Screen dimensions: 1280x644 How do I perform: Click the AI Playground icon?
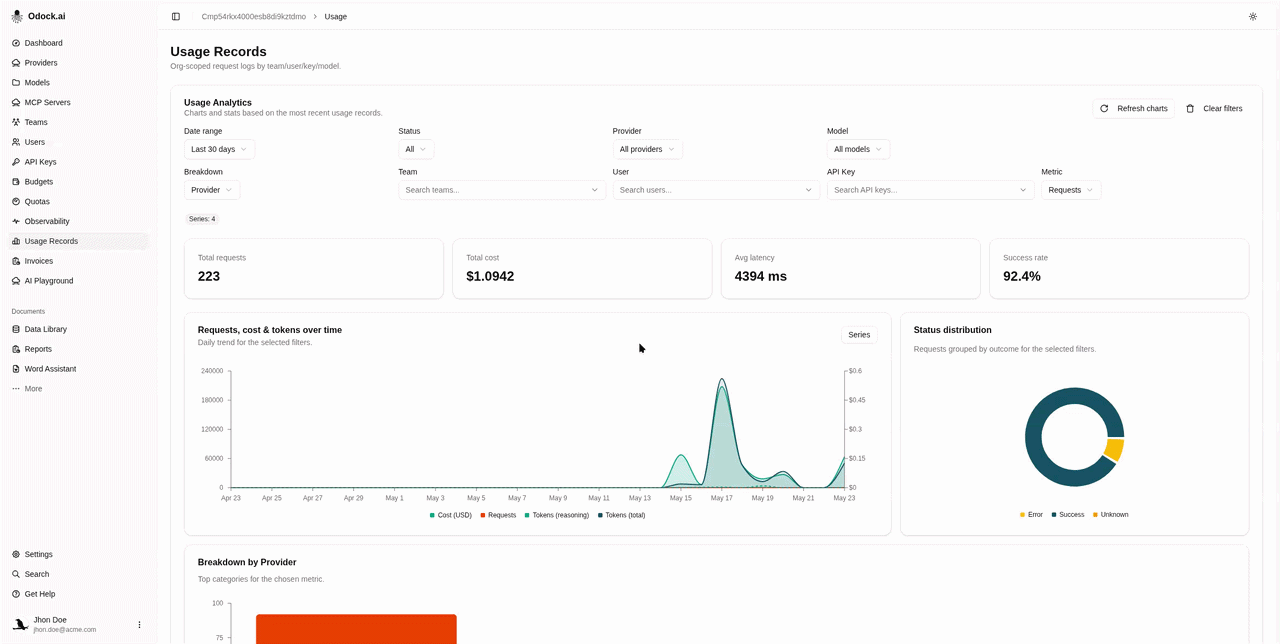(16, 281)
